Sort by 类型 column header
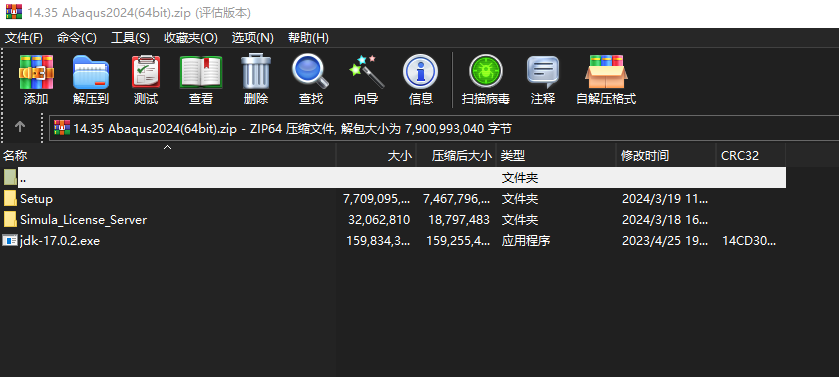This screenshot has height=377, width=839. [x=556, y=156]
